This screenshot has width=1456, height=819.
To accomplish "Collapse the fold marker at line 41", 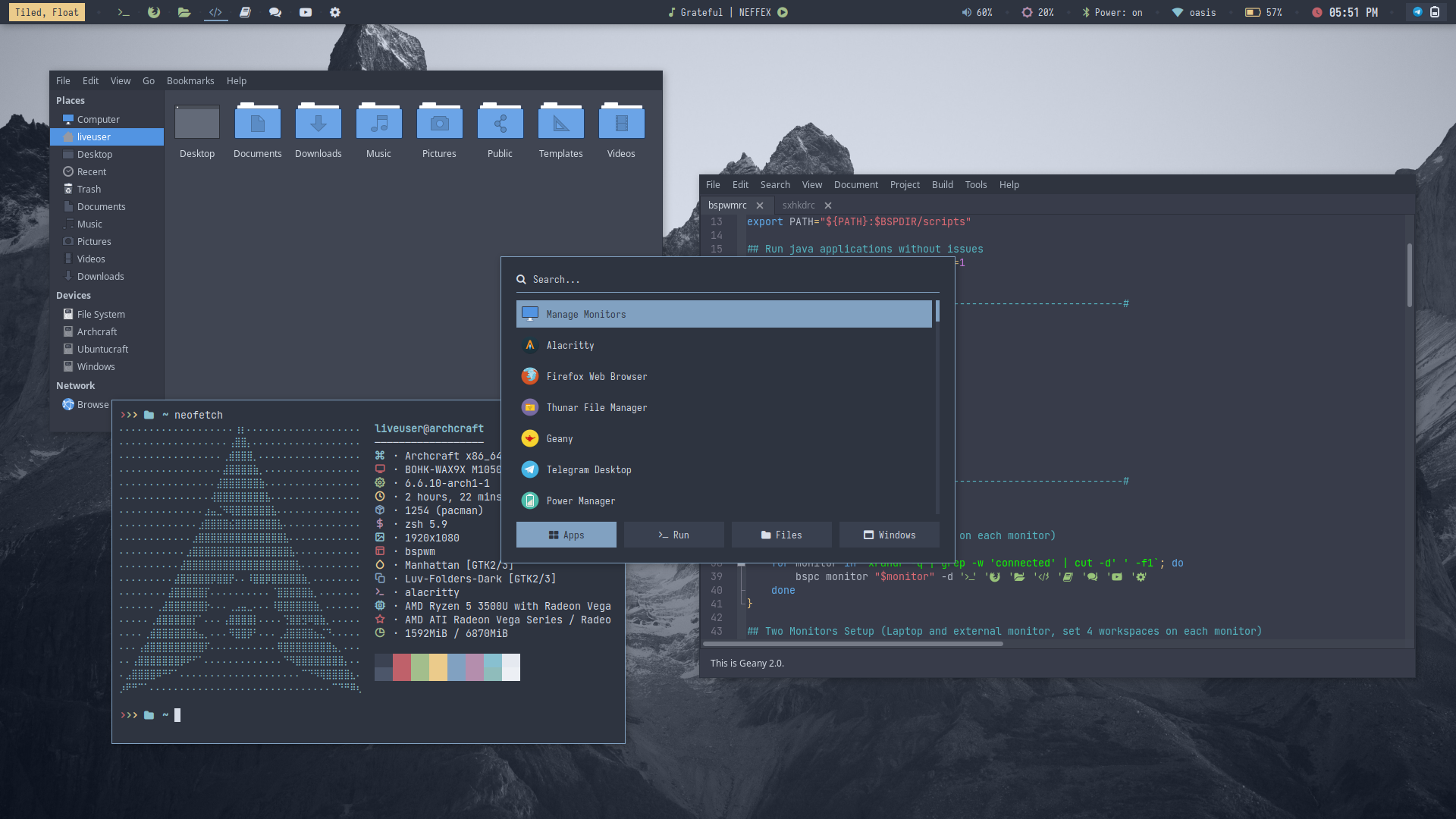I will [x=742, y=604].
